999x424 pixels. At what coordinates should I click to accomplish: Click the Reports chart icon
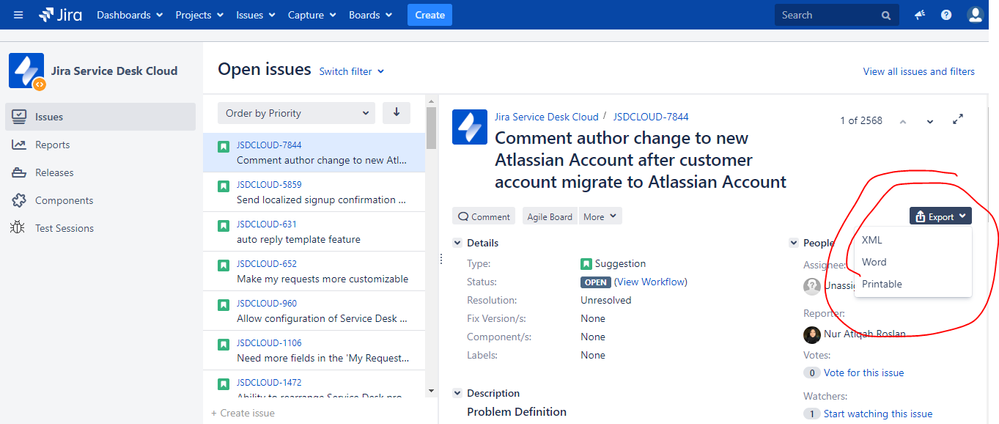point(19,145)
